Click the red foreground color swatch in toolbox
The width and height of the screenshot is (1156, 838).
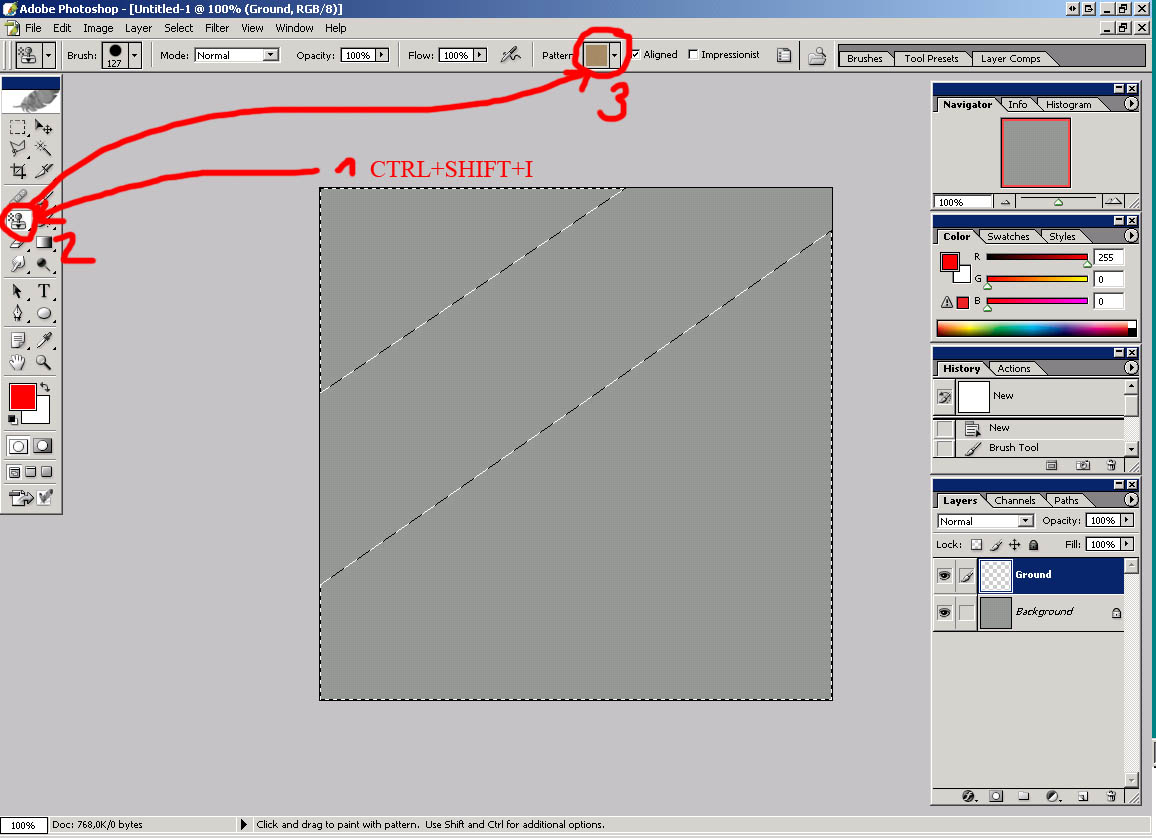pos(22,396)
